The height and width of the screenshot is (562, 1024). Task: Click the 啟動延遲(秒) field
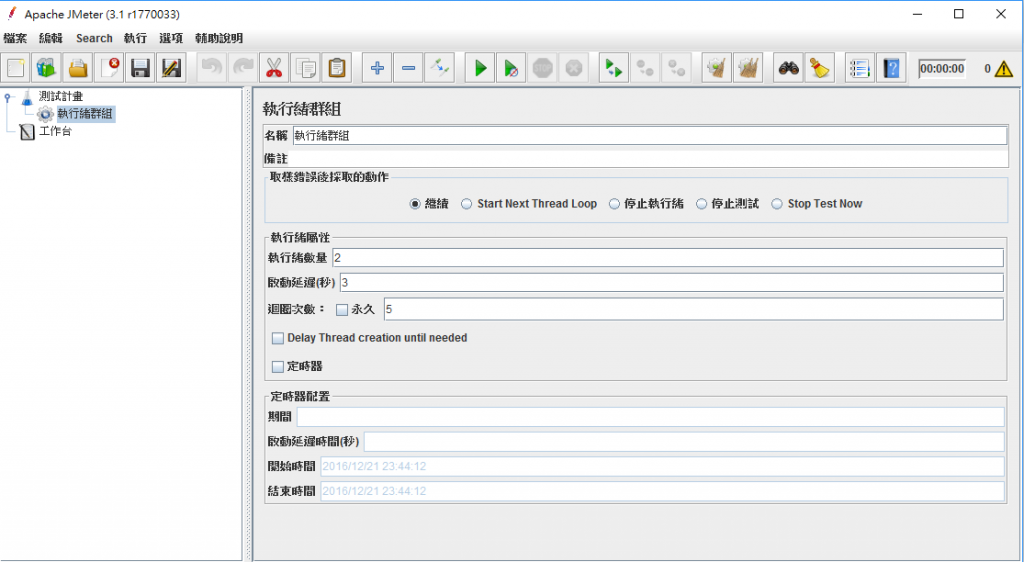point(672,283)
